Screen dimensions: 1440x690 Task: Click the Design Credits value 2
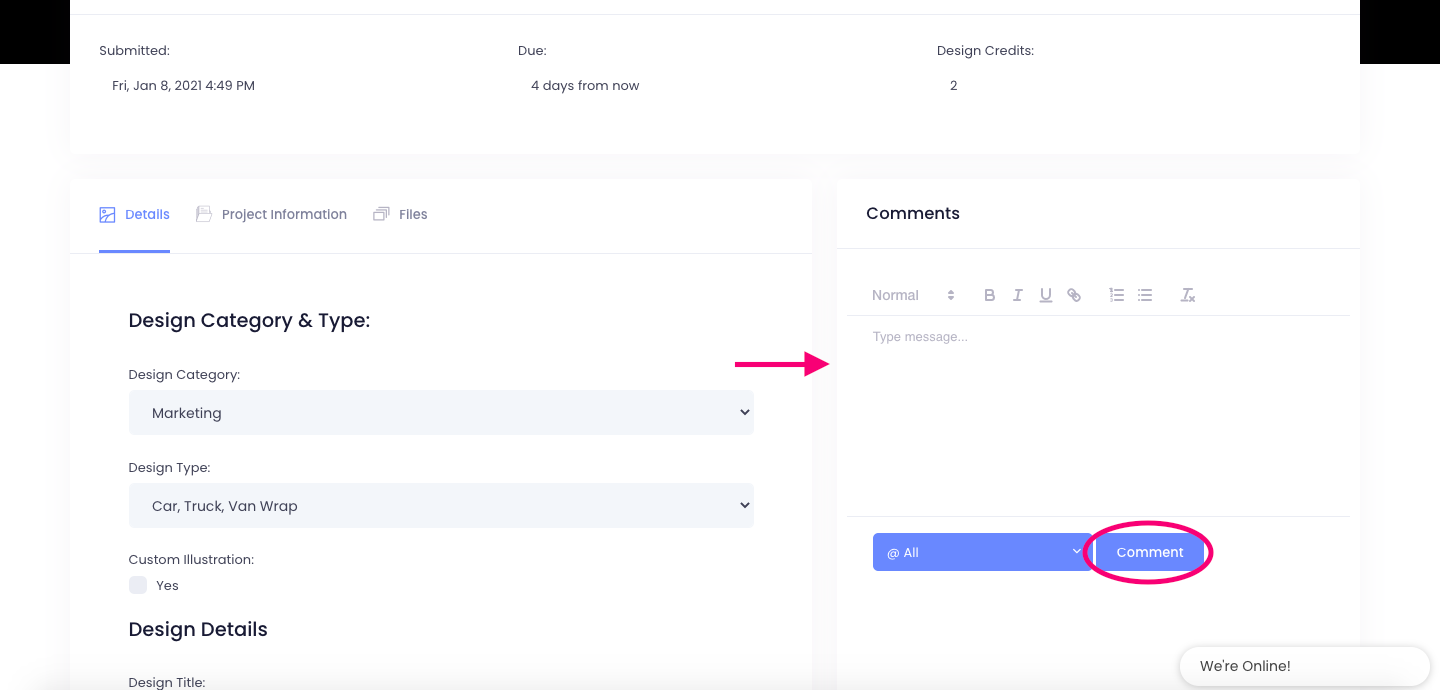(953, 86)
